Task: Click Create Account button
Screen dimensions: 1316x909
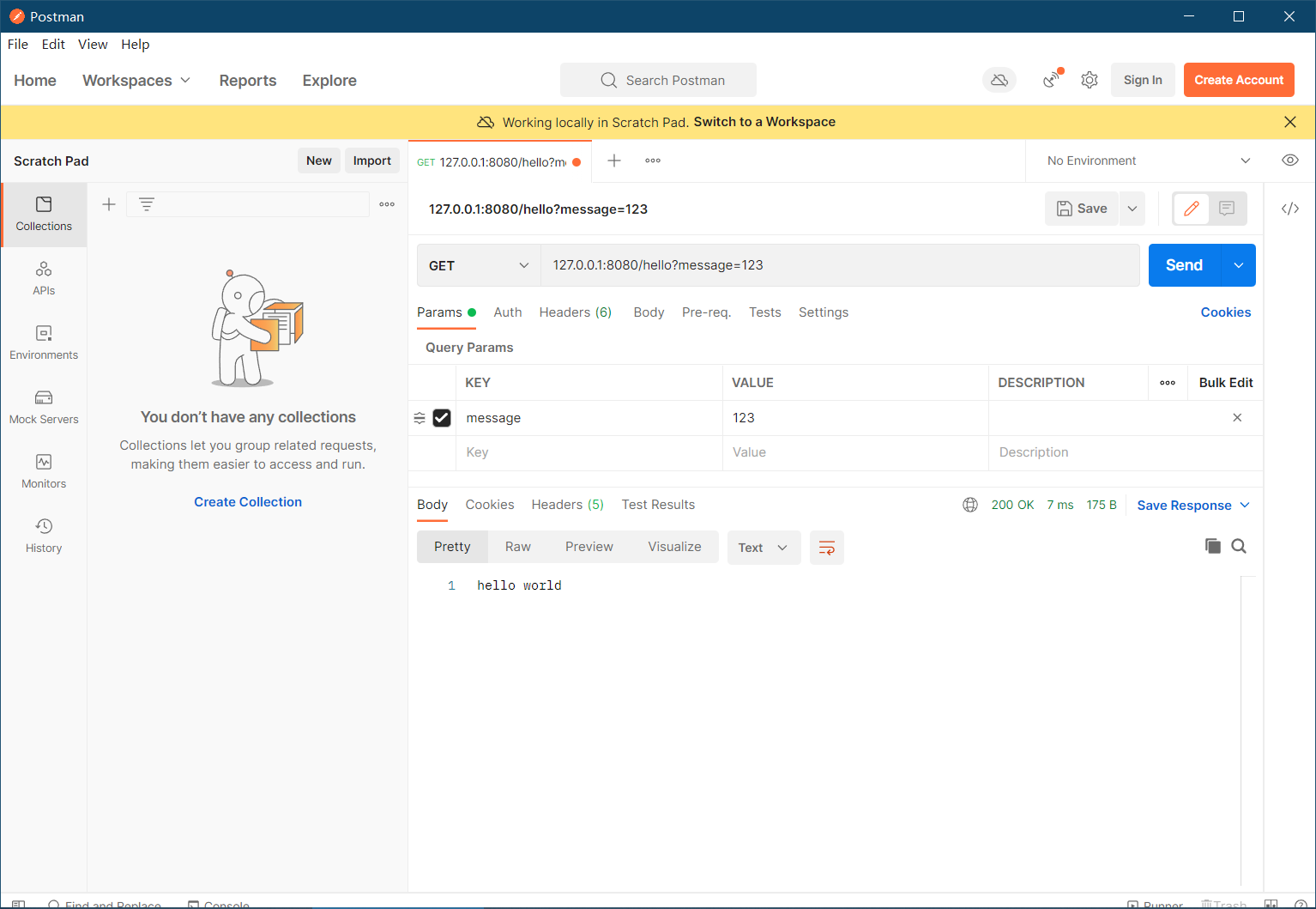Action: (1239, 80)
